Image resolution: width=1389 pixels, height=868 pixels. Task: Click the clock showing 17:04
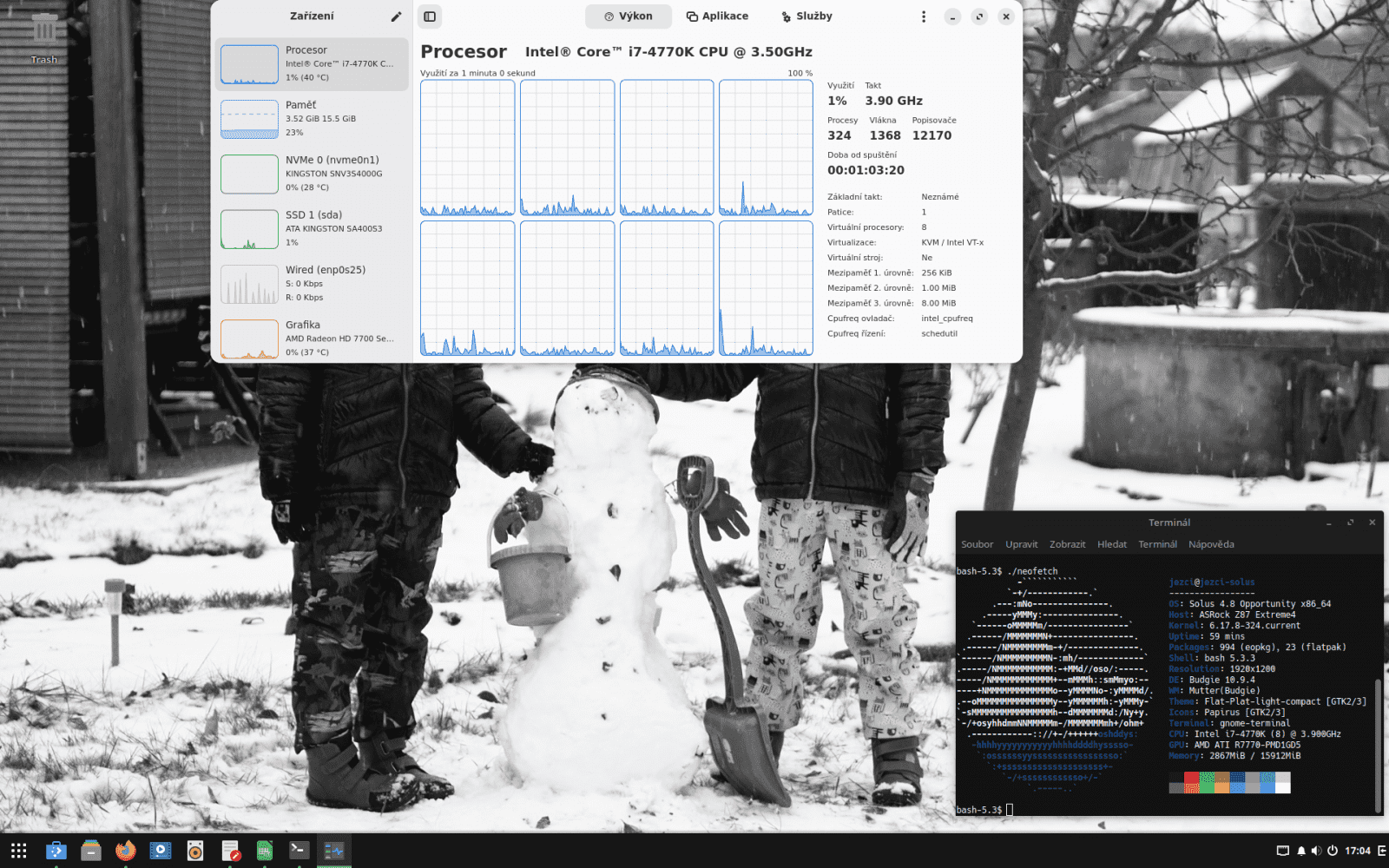click(x=1359, y=851)
